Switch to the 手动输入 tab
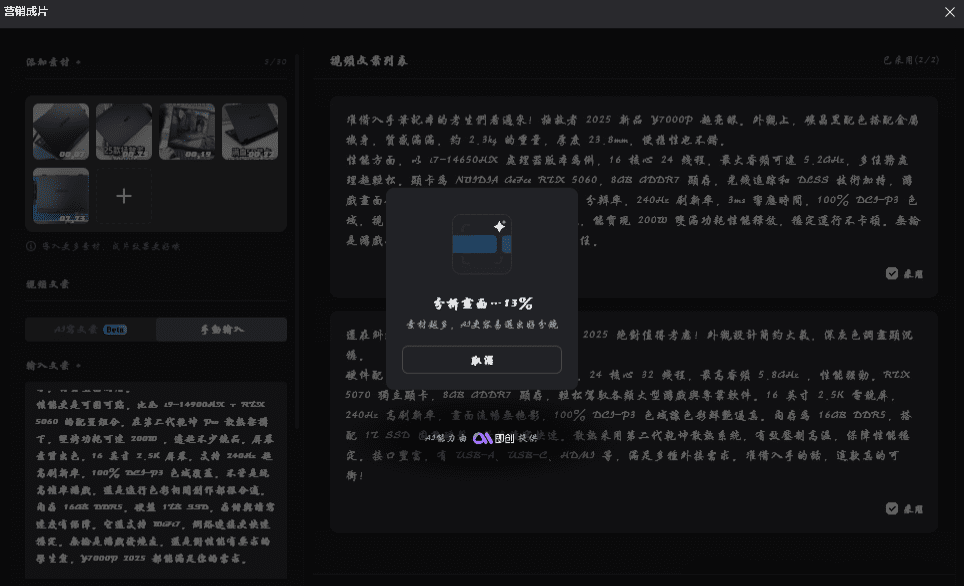This screenshot has height=586, width=964. tap(221, 330)
